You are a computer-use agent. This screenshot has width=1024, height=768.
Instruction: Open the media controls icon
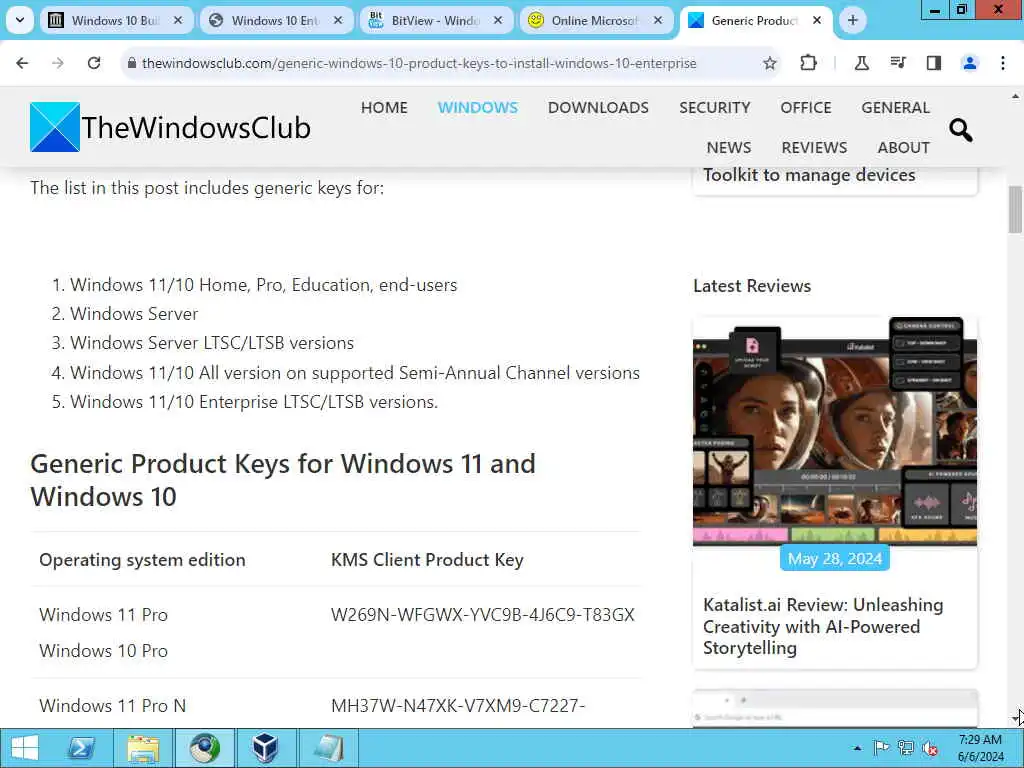898,63
